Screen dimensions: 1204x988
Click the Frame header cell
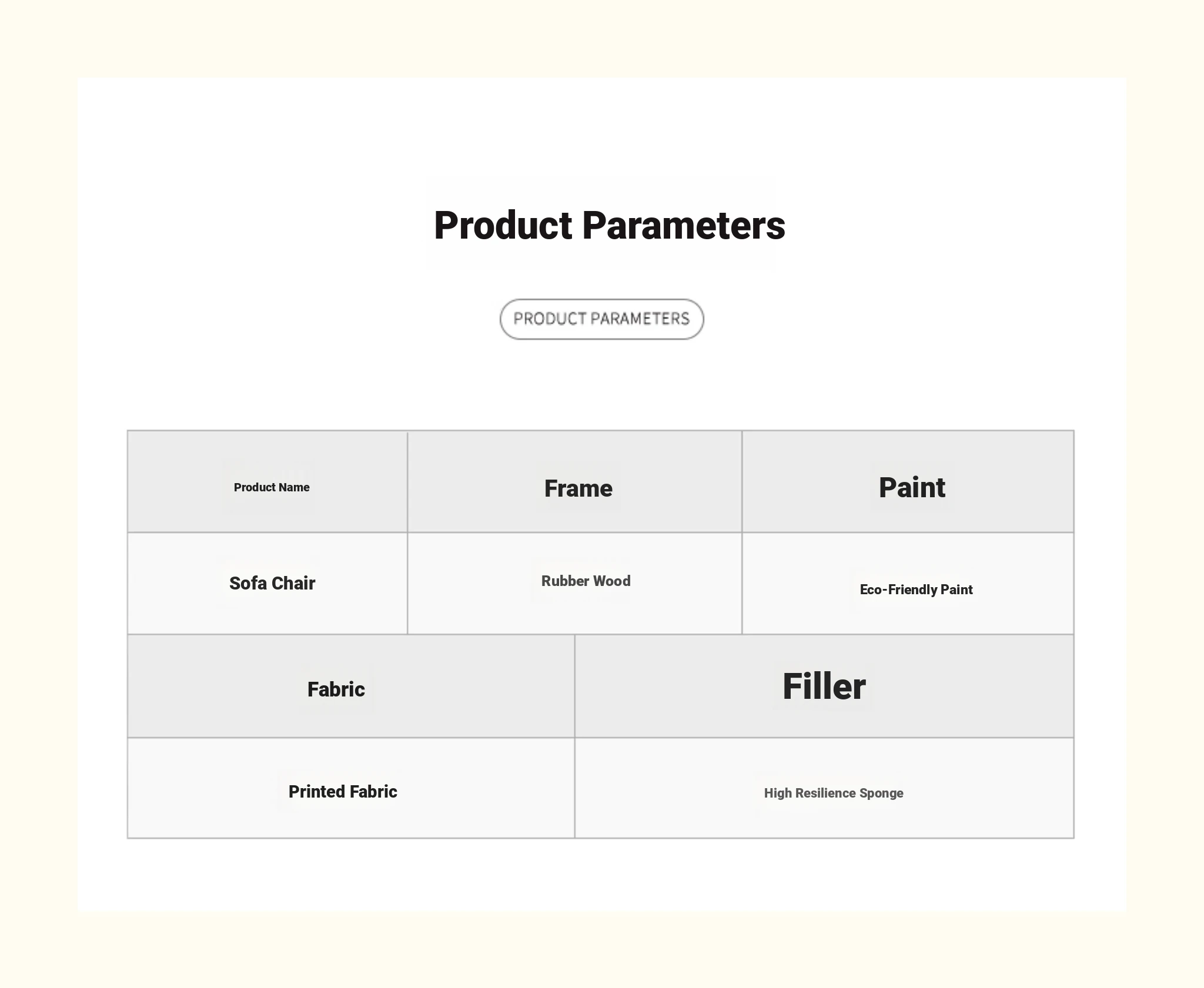pyautogui.click(x=578, y=488)
